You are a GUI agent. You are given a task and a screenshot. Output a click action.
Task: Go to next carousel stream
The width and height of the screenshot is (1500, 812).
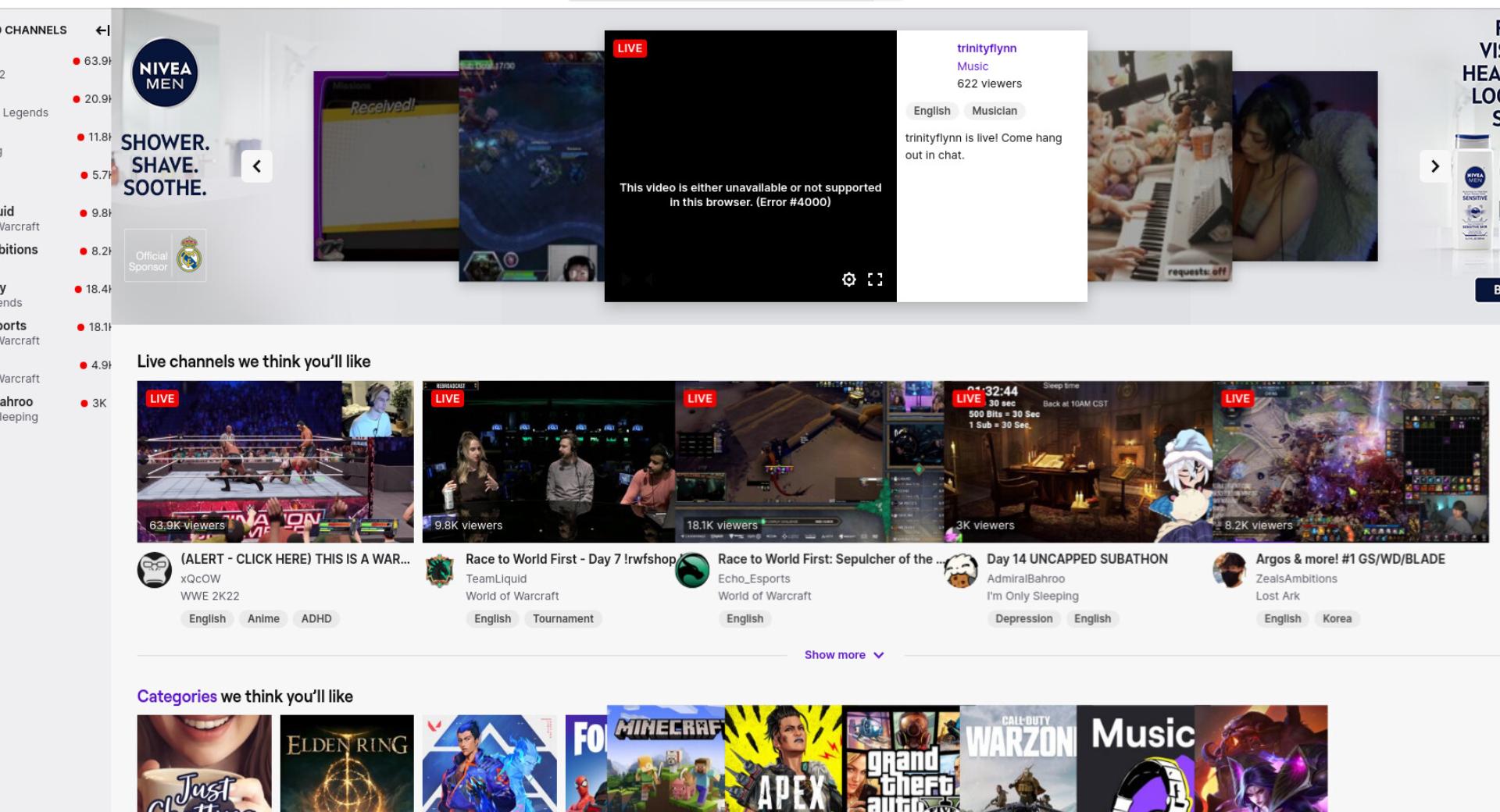(x=1434, y=166)
